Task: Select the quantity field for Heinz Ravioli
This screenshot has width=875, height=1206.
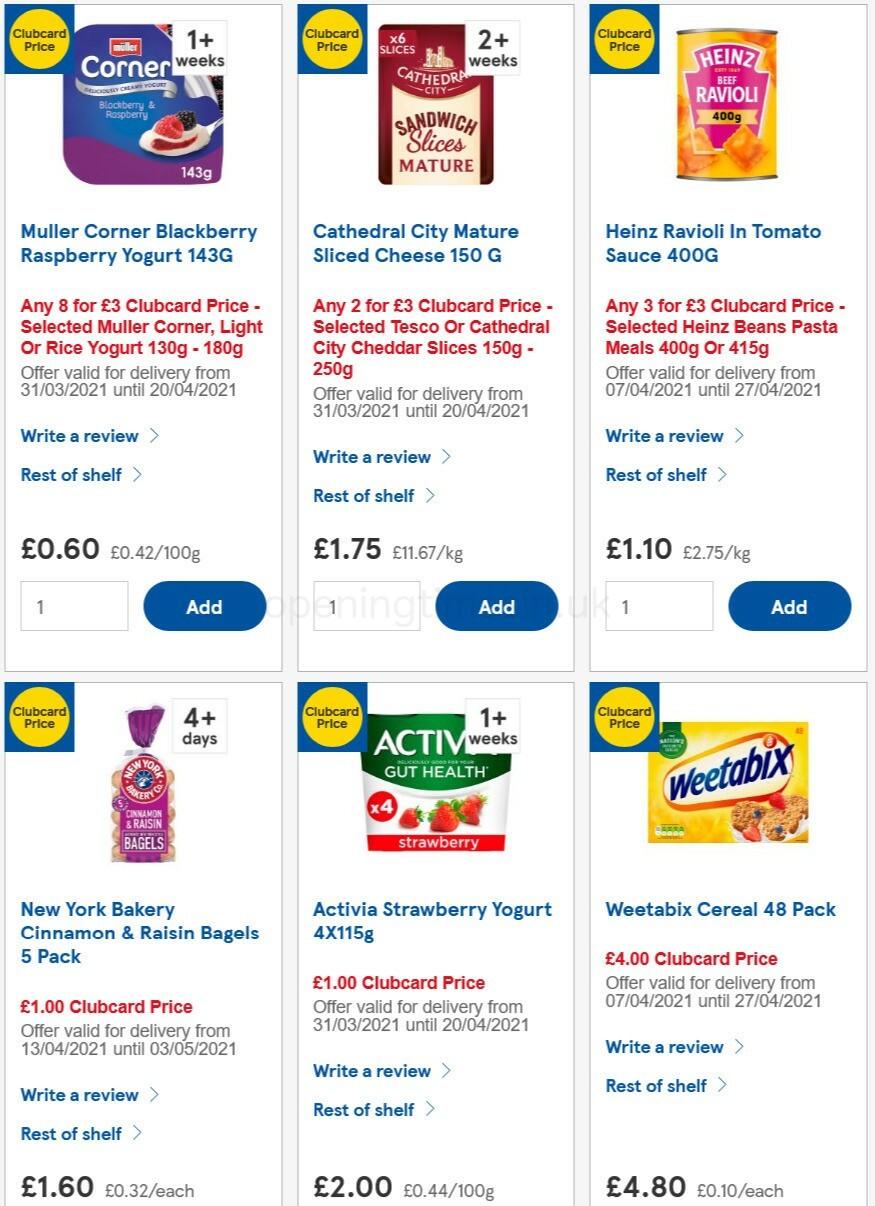Action: pyautogui.click(x=659, y=606)
